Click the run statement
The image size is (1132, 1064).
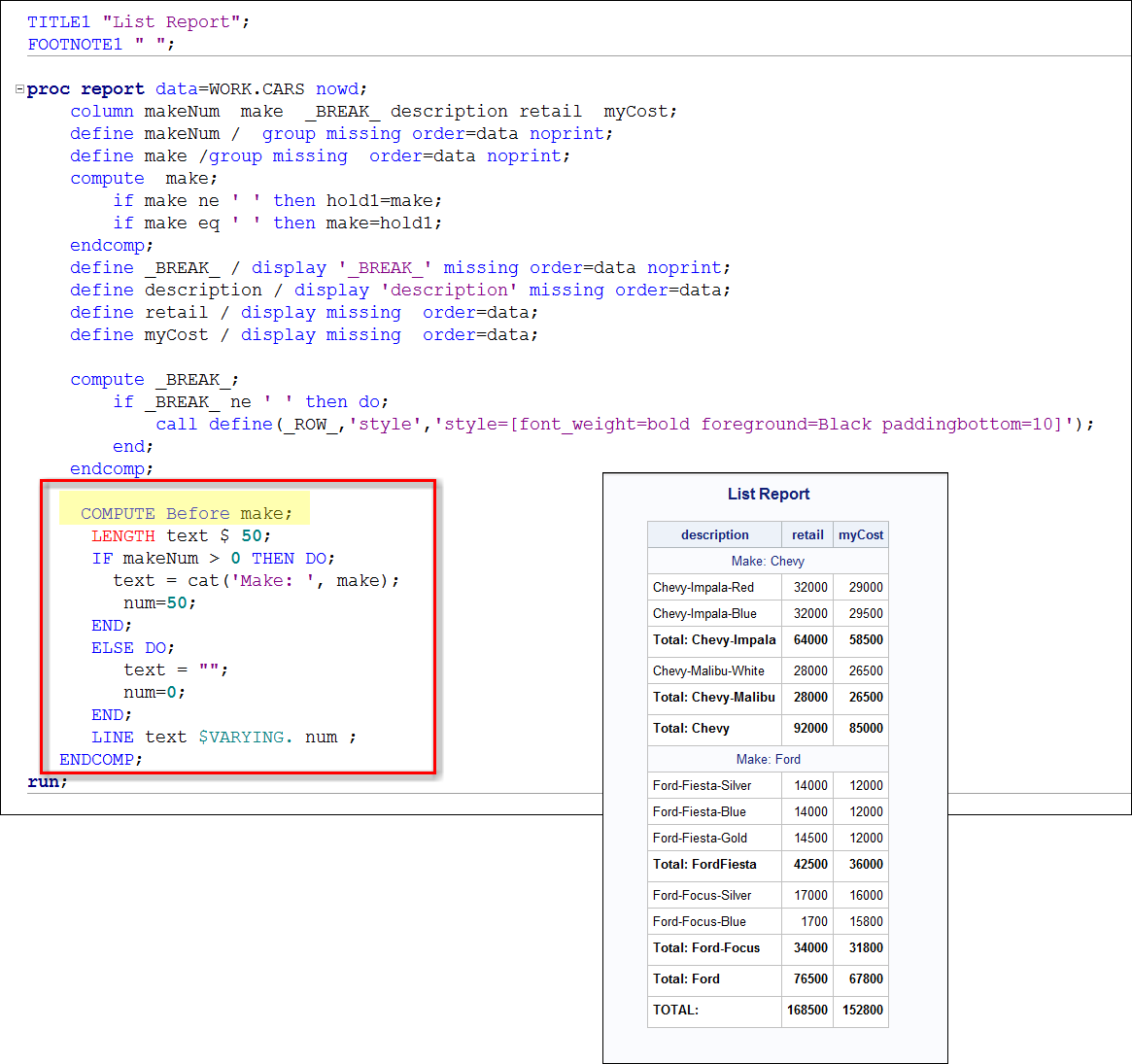click(x=46, y=781)
